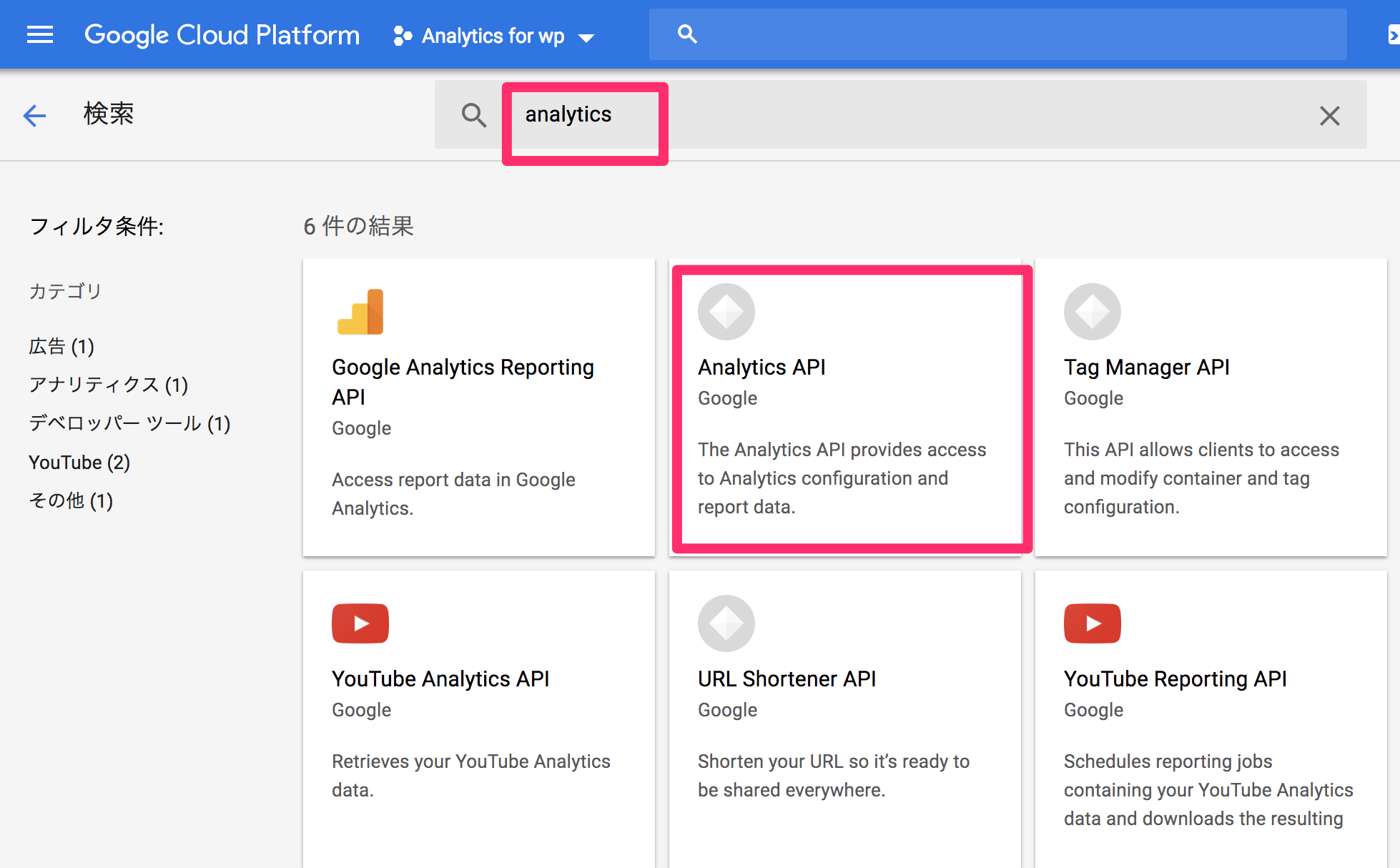The height and width of the screenshot is (868, 1400).
Task: Open Google Analytics Reporting API title
Action: coord(463,382)
